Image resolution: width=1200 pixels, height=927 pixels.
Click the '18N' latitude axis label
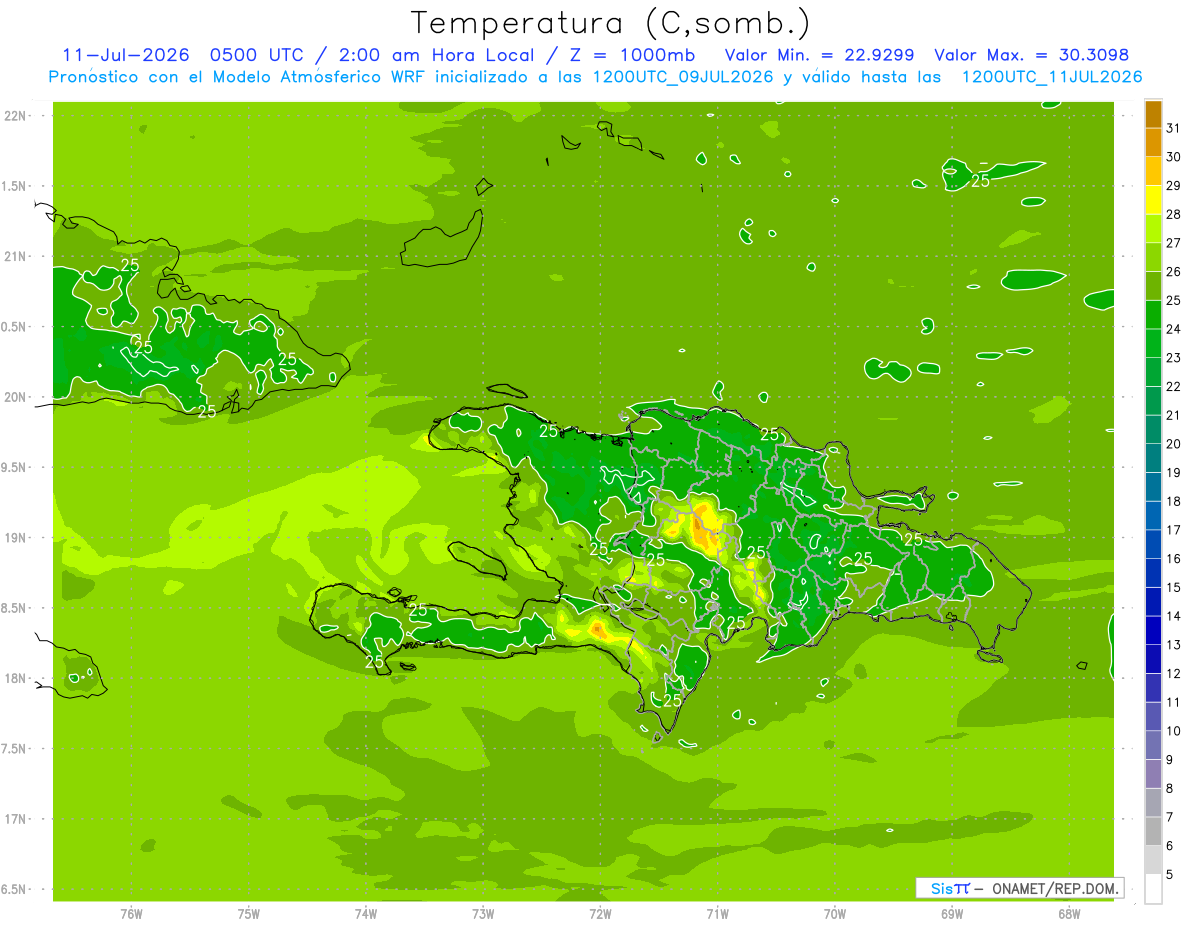coord(15,679)
